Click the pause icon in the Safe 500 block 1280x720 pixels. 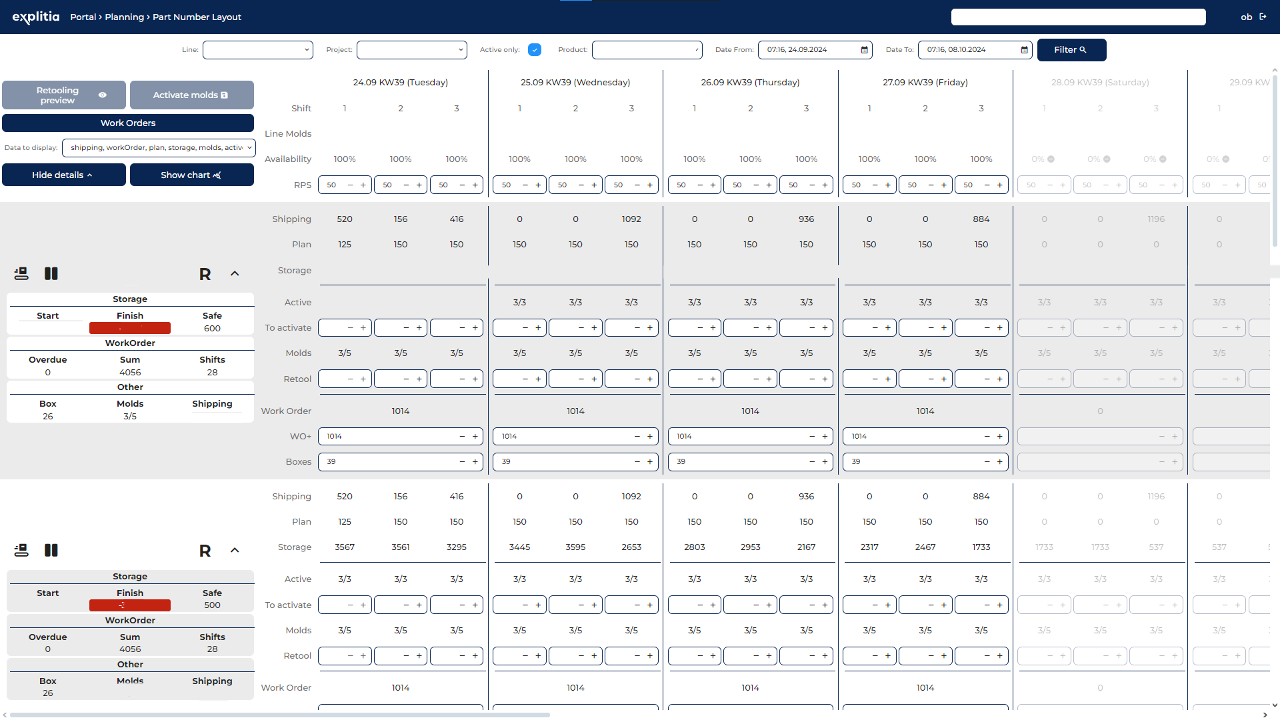[x=51, y=551]
